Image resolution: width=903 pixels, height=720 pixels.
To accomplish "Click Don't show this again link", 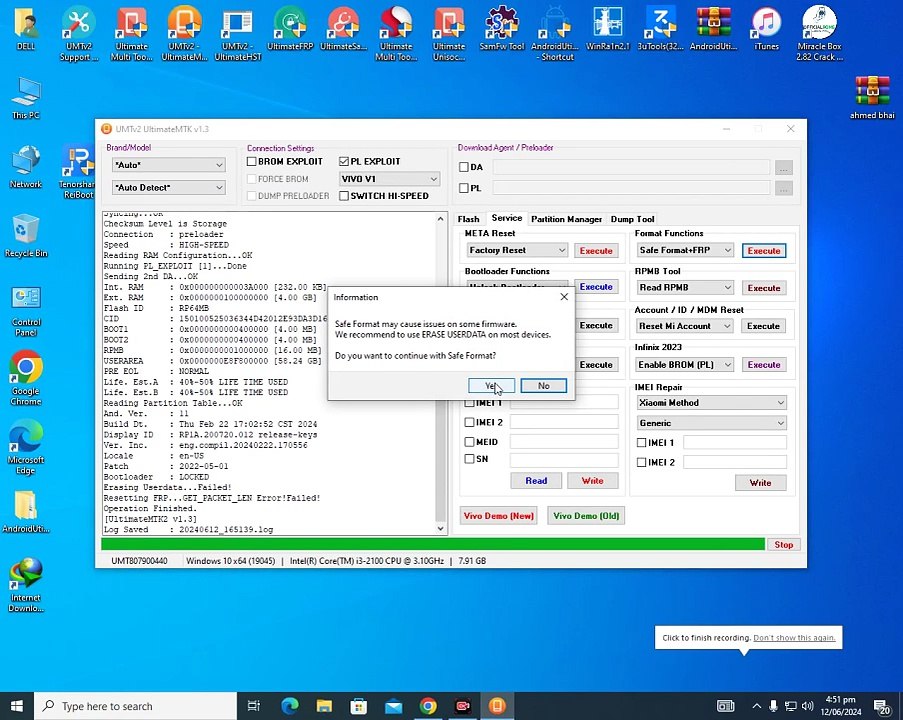I will click(x=794, y=638).
